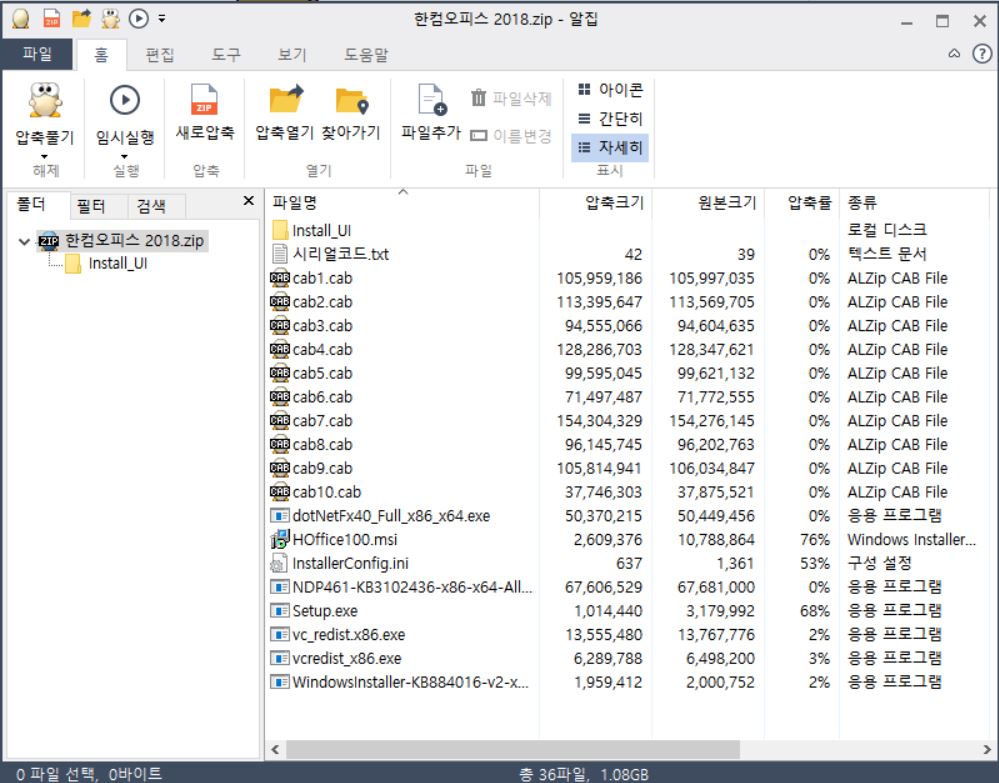
Task: Open the quick access toolbar customize arrow
Action: coord(162,19)
